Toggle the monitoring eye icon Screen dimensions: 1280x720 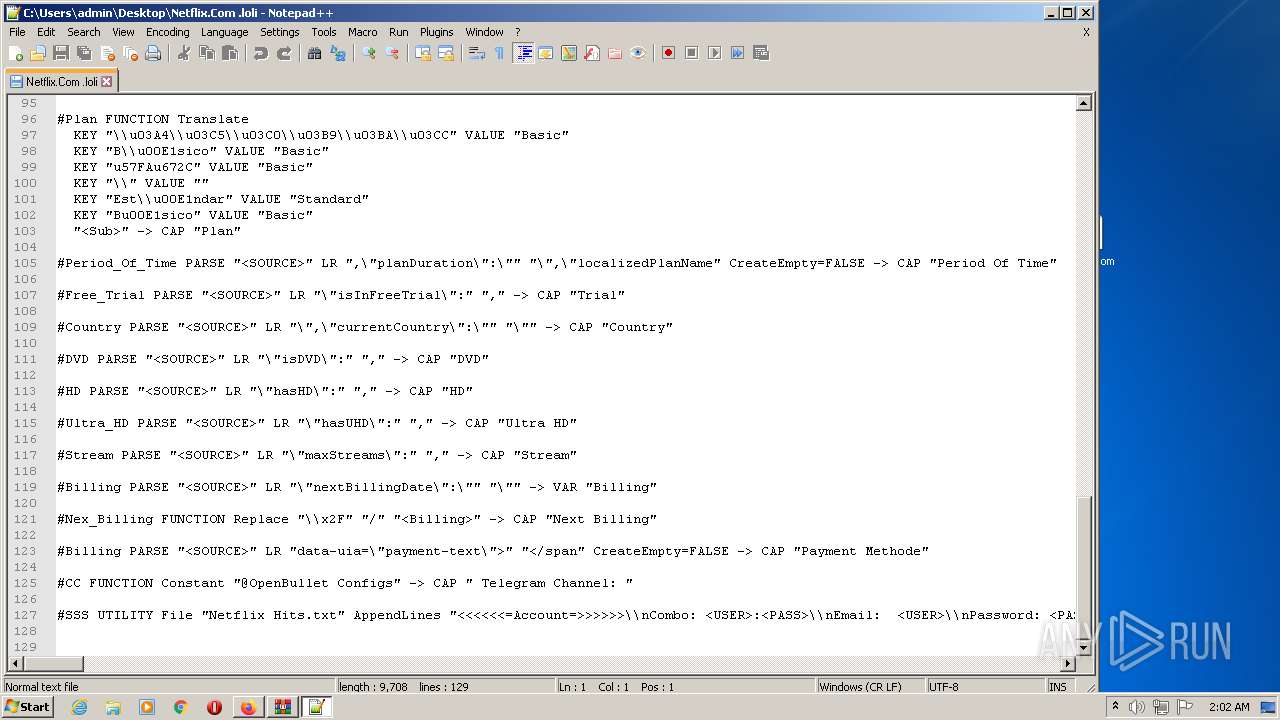(638, 53)
